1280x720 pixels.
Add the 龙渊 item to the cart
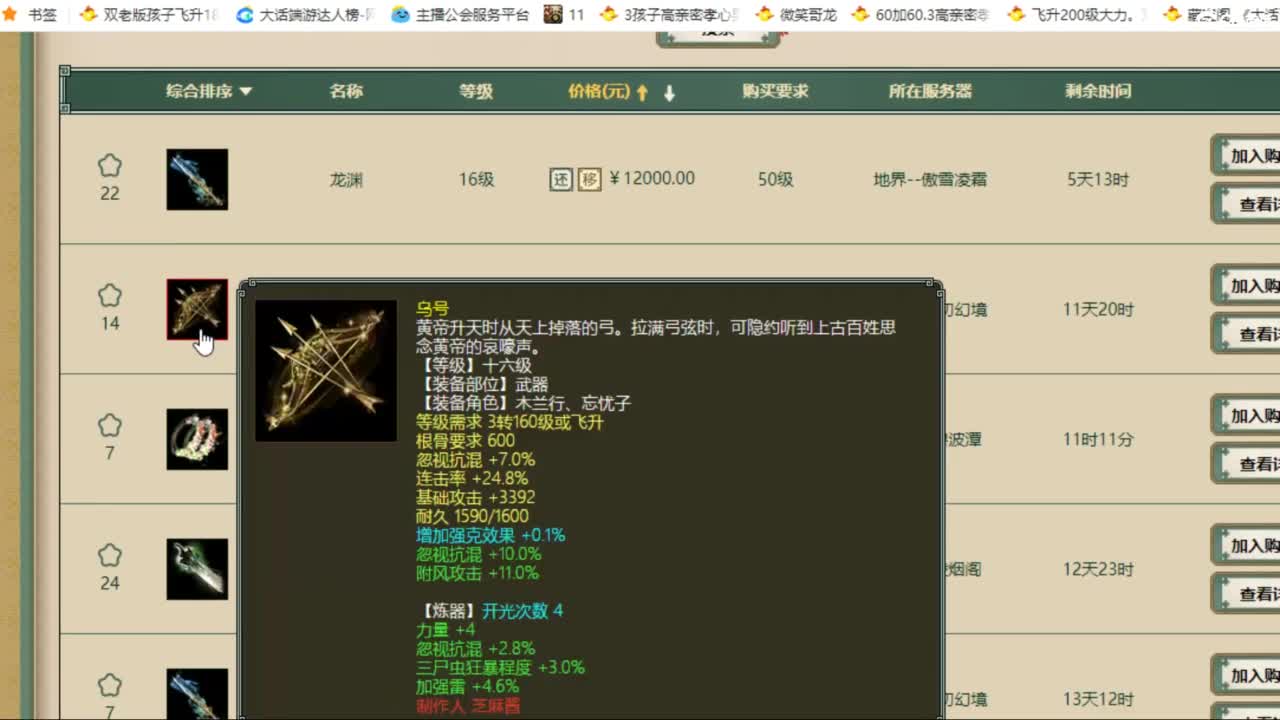point(1246,155)
